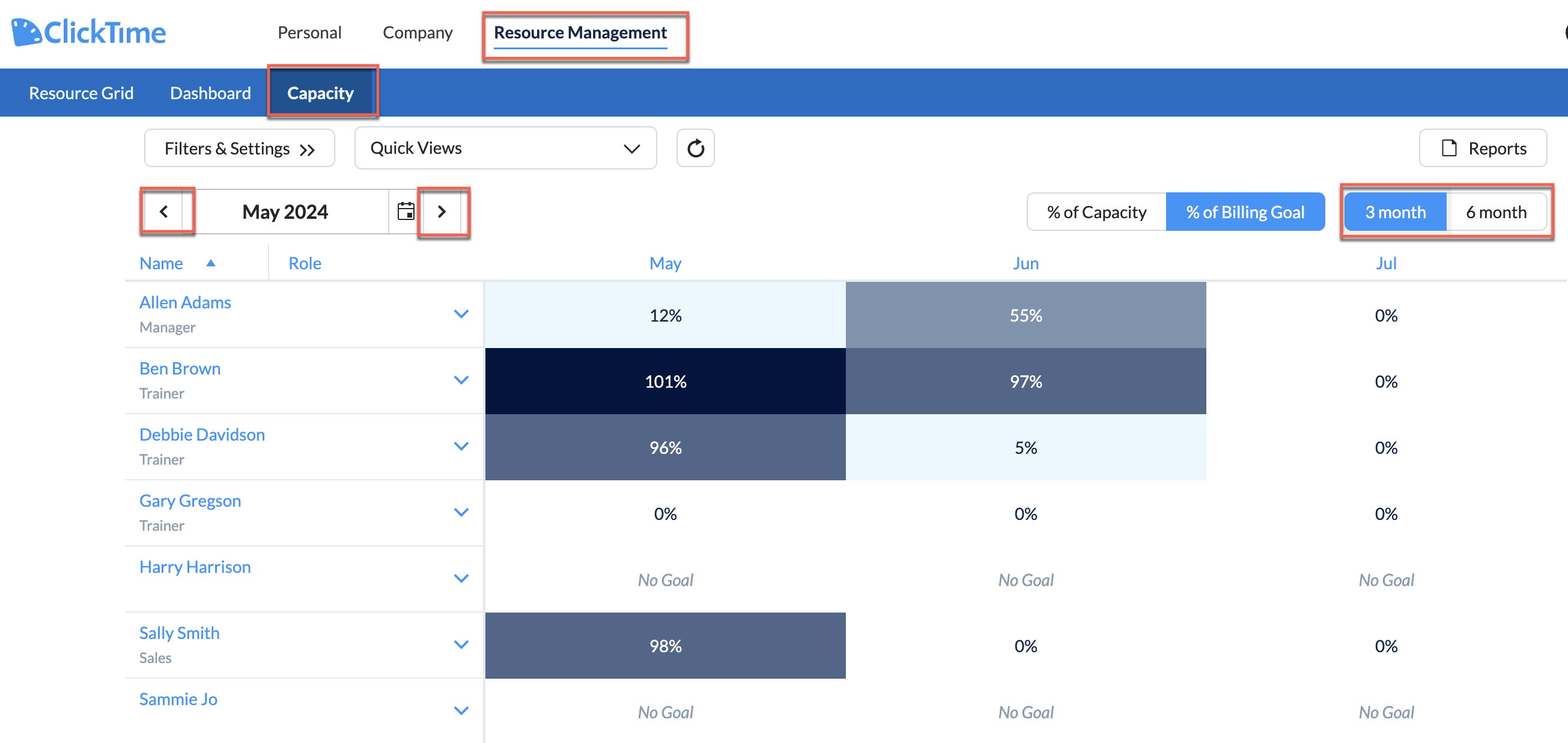Sort by the Role column
This screenshot has width=1568, height=743.
pyautogui.click(x=305, y=263)
